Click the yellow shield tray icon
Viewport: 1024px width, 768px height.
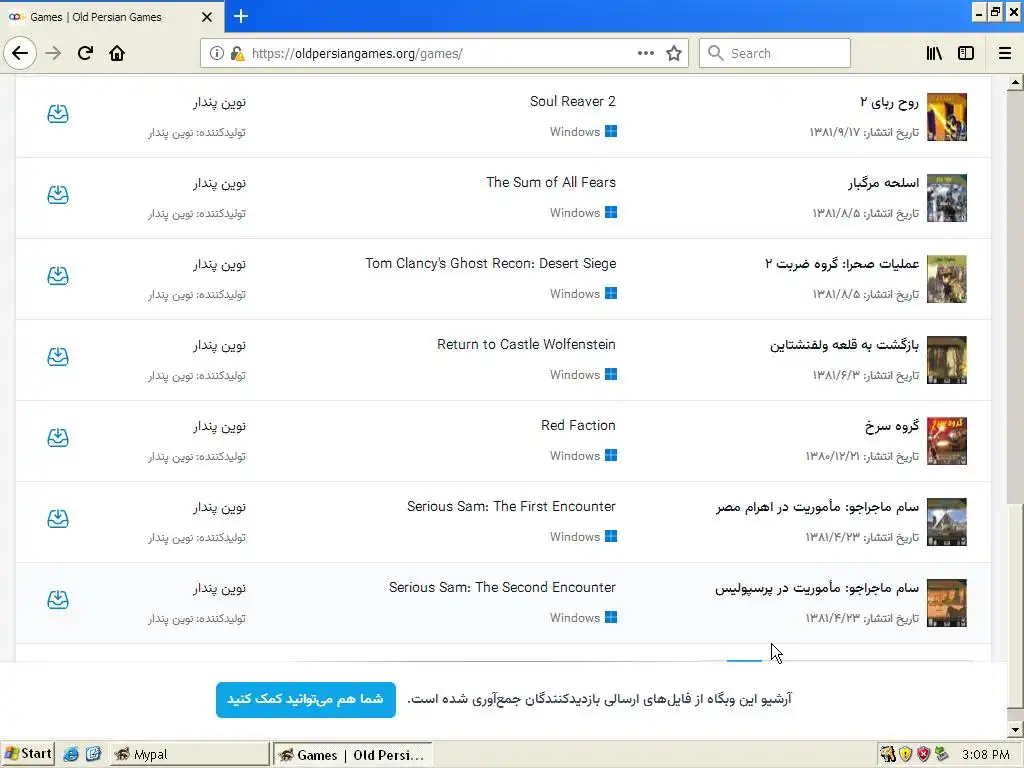pos(905,754)
